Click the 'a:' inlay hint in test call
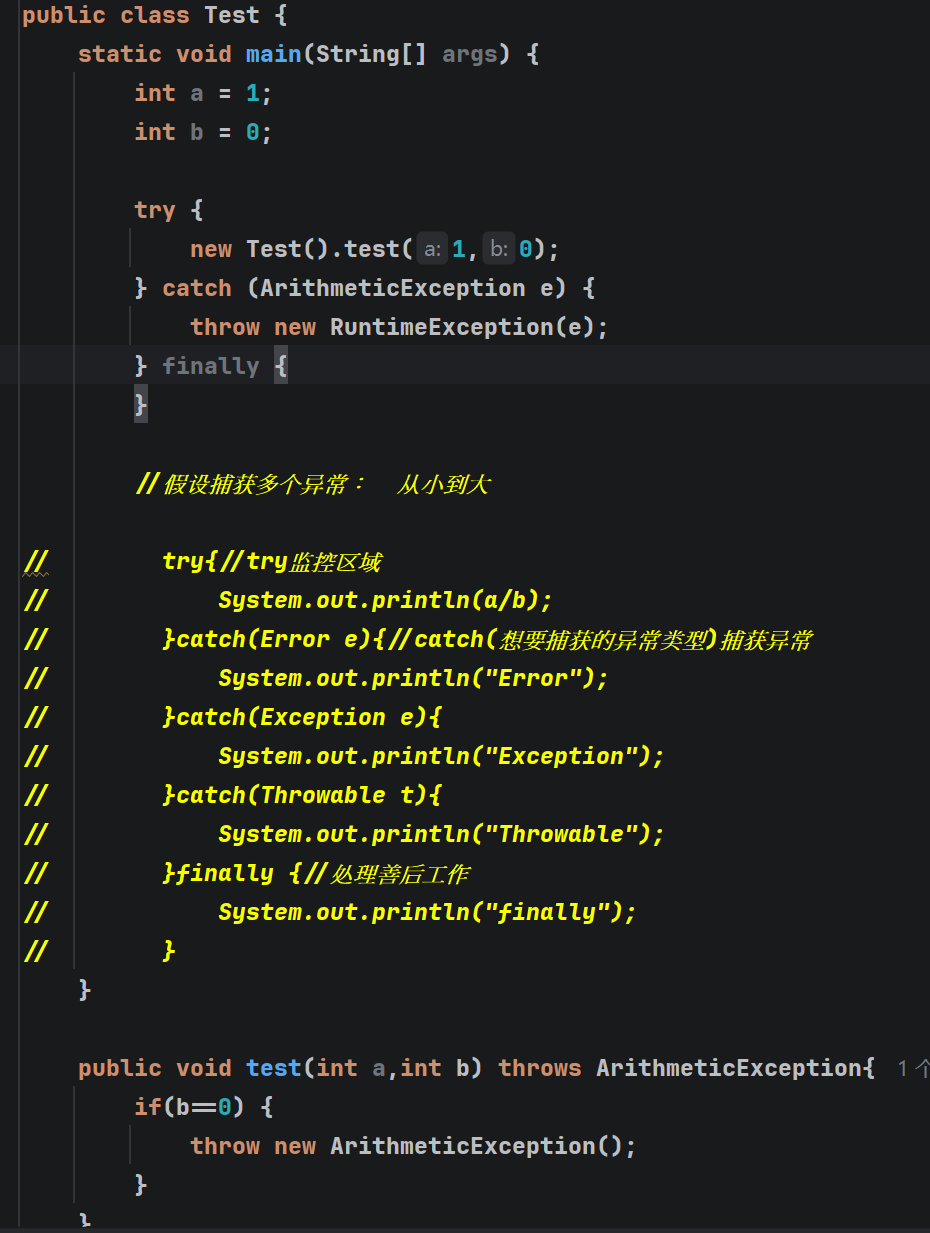The width and height of the screenshot is (930, 1233). tap(432, 249)
